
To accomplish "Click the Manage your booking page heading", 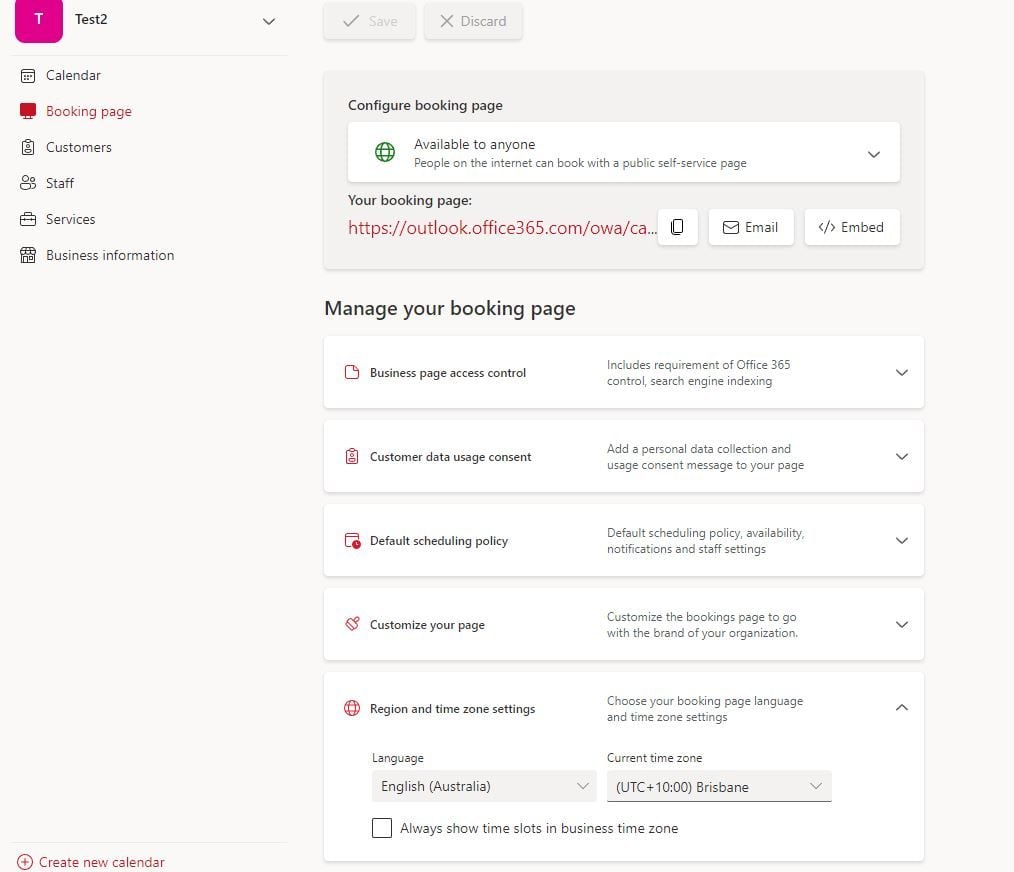I will pyautogui.click(x=449, y=309).
